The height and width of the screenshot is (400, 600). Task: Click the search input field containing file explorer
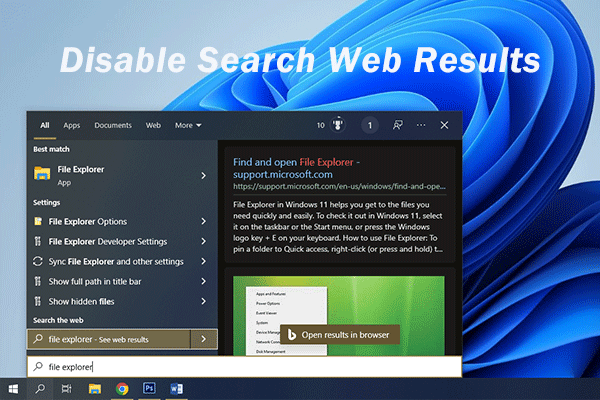pyautogui.click(x=245, y=367)
